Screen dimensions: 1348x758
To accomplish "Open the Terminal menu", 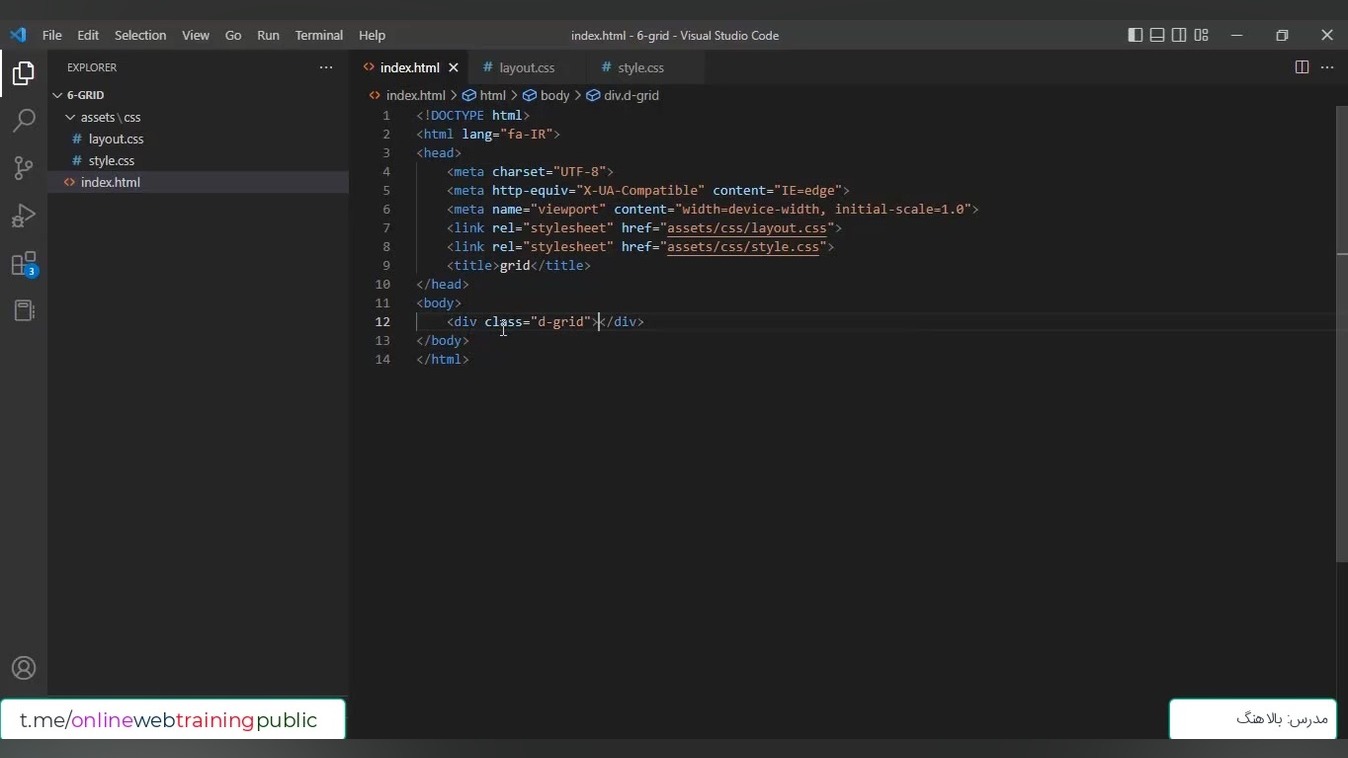I will coord(319,35).
